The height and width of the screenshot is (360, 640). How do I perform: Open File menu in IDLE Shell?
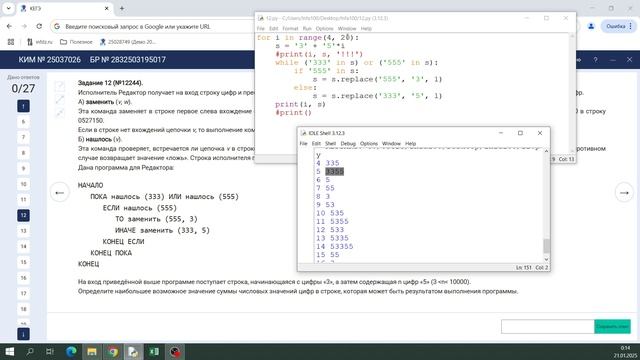(303, 143)
